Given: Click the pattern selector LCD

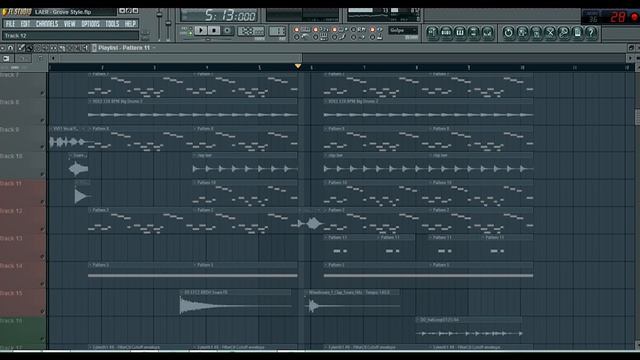Looking at the screenshot, I should tap(277, 31).
